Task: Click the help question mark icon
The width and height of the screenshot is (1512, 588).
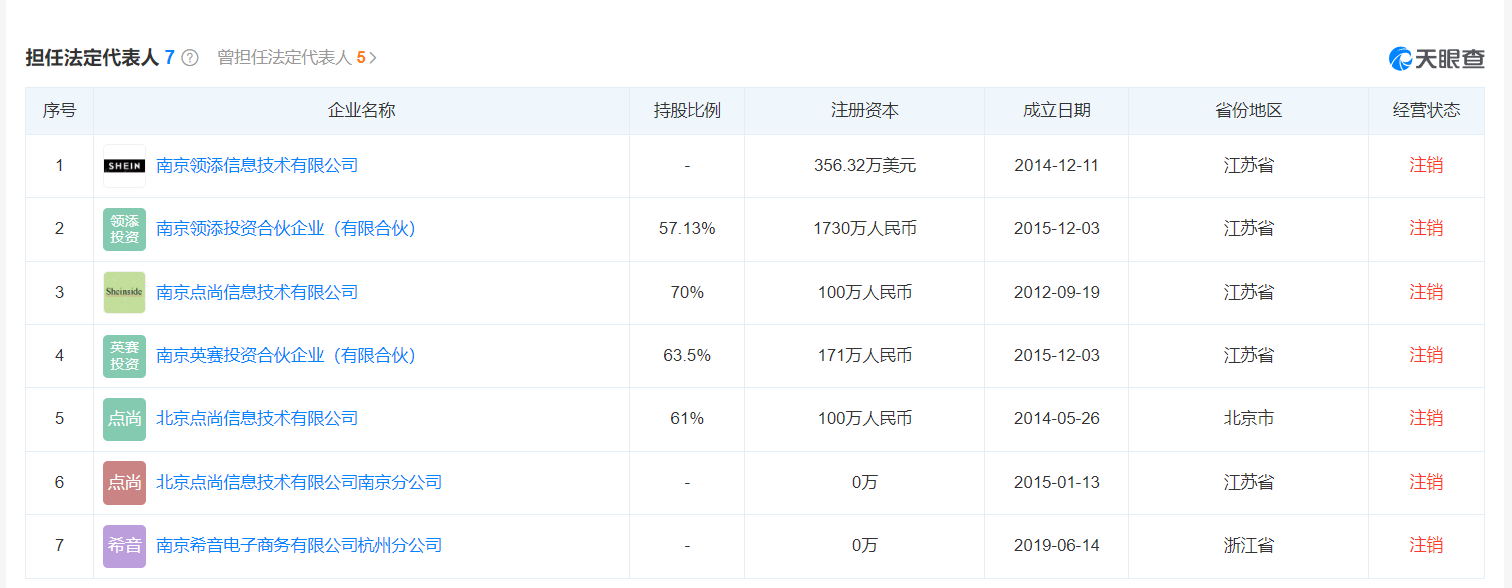Action: (190, 58)
